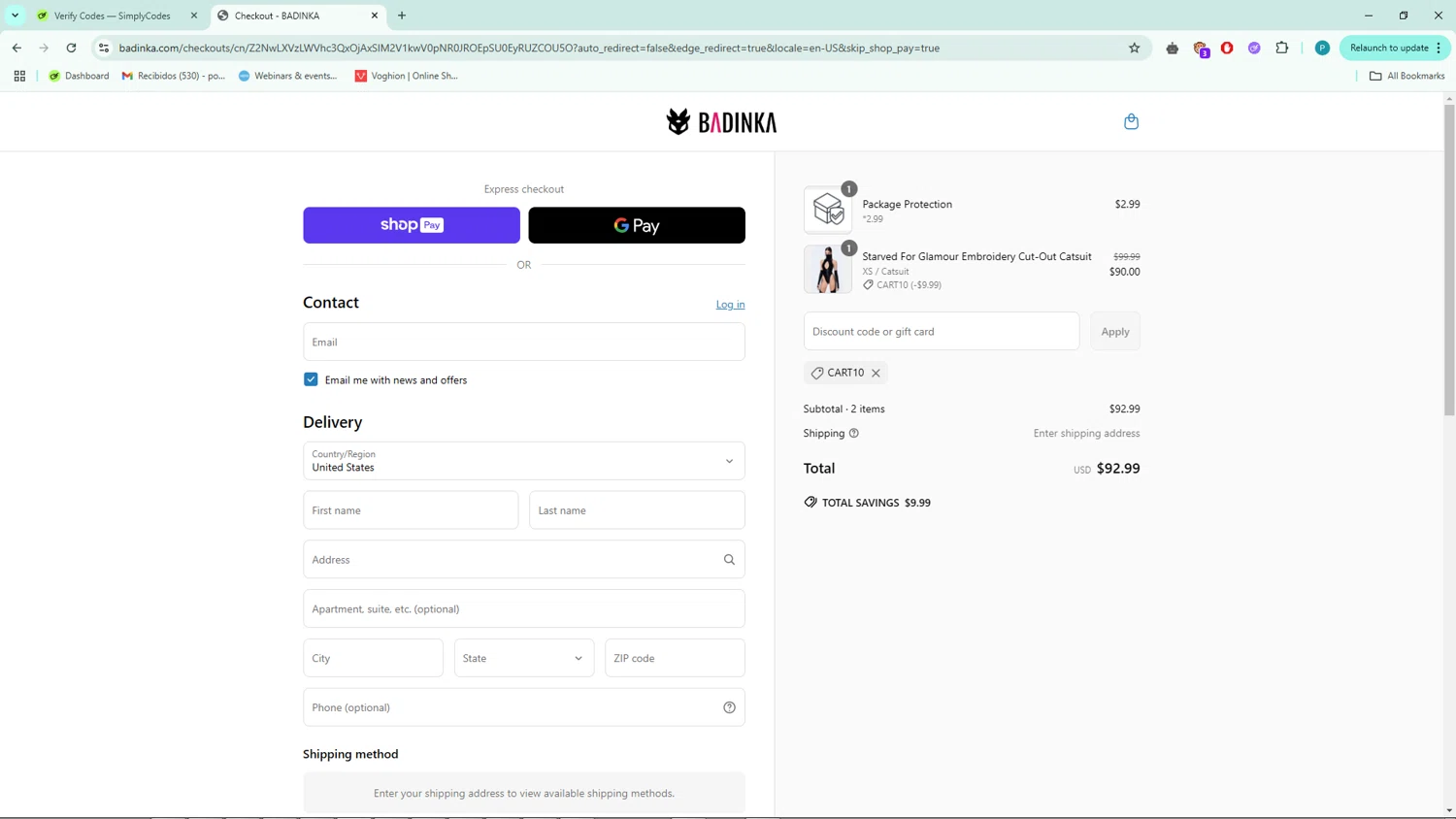1456x819 pixels.
Task: Toggle Email me with news and offers
Action: coord(311,379)
